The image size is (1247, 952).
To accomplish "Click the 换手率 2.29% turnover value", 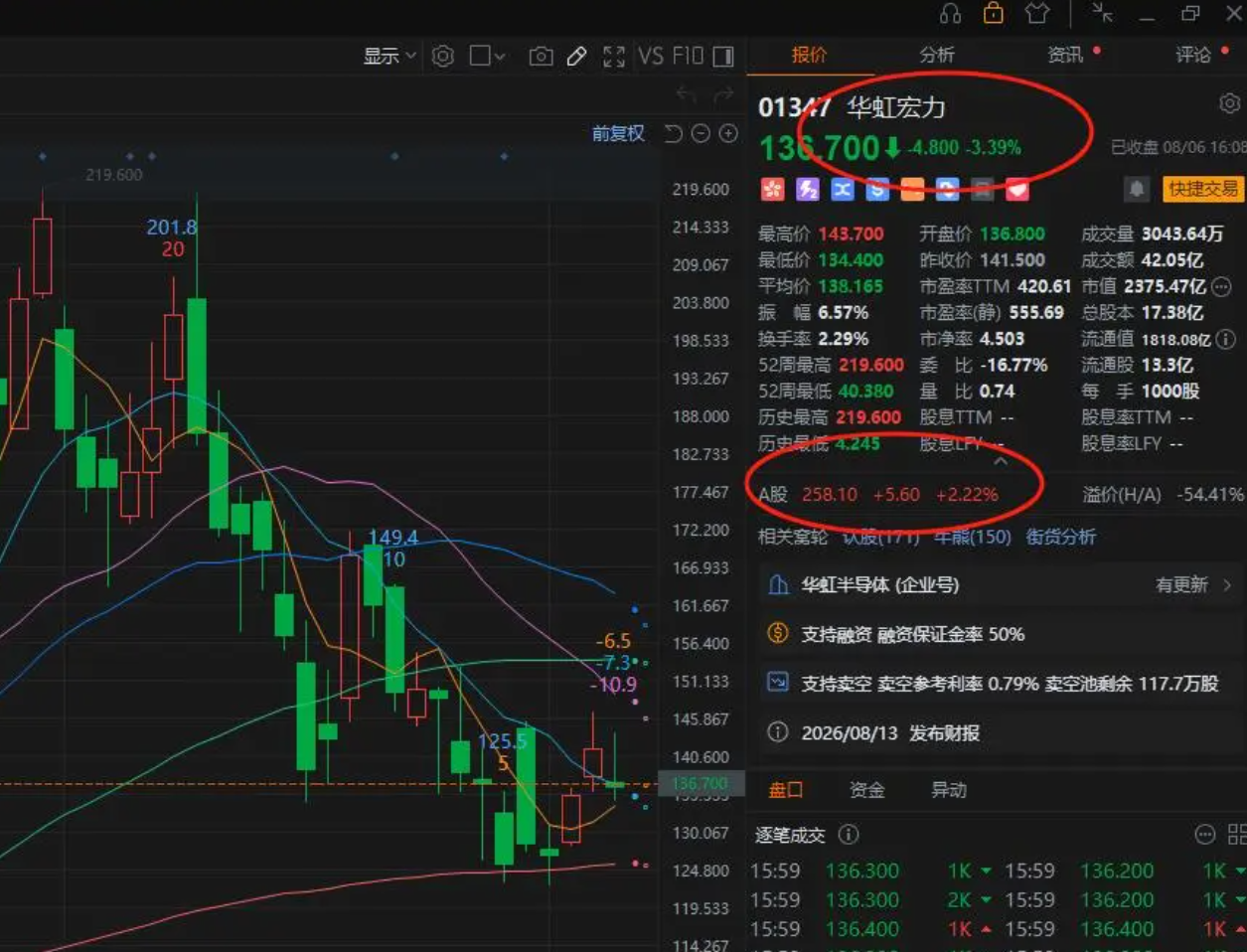I will coord(843,339).
